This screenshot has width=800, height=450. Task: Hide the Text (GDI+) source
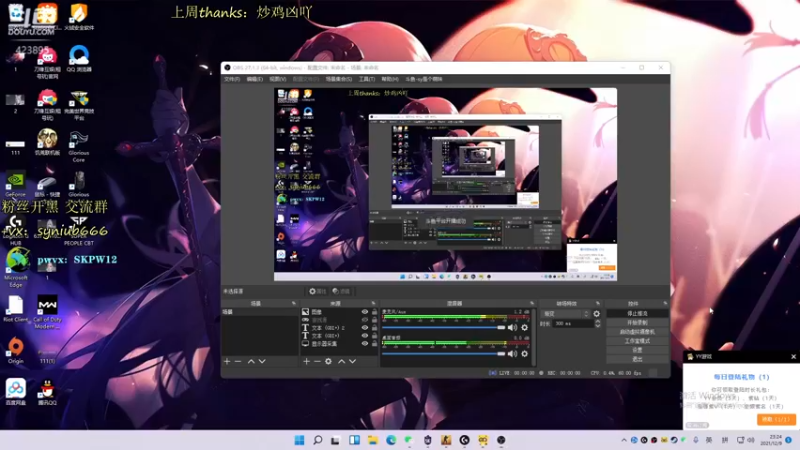point(365,336)
